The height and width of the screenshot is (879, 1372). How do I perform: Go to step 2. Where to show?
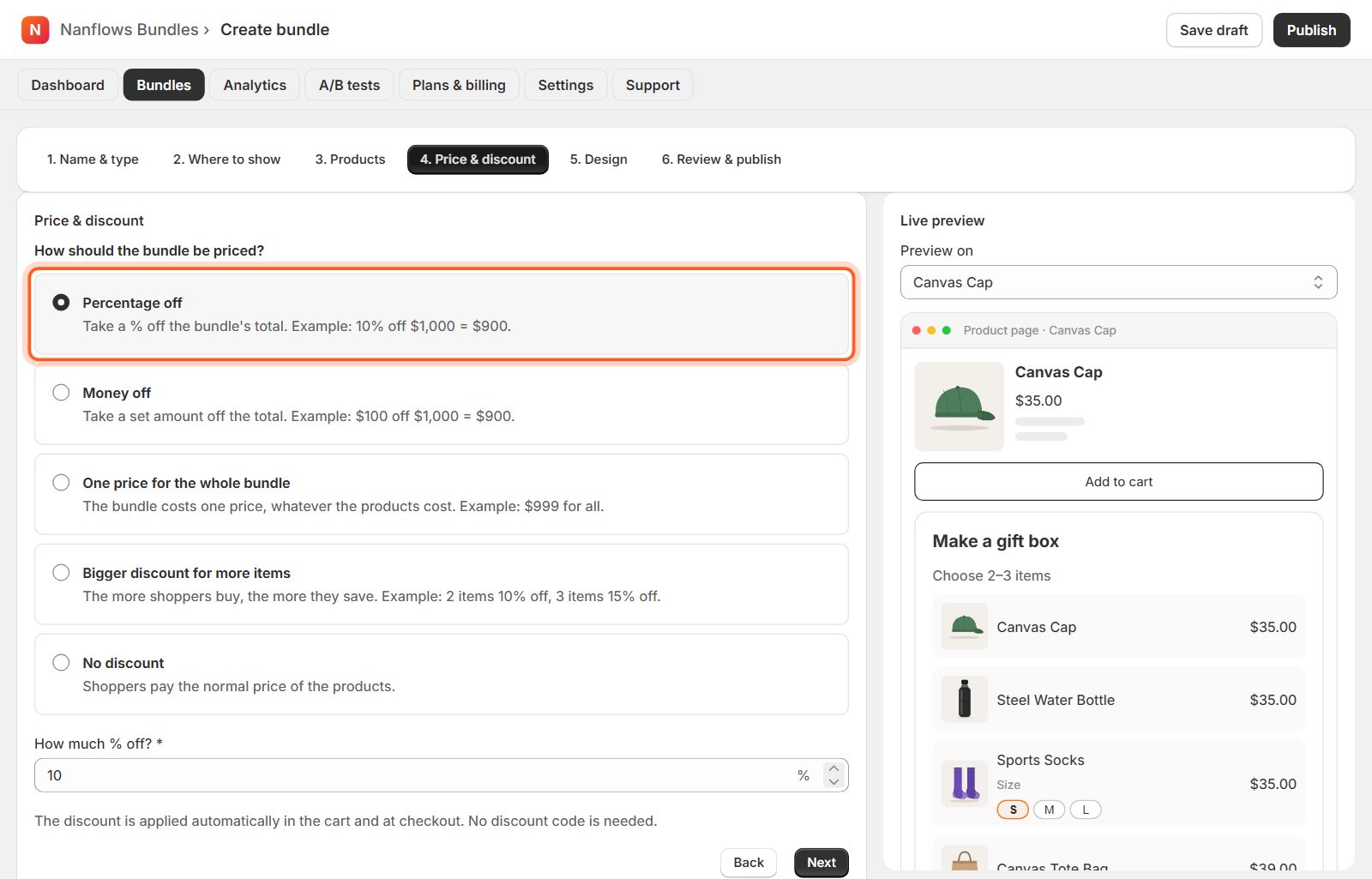coord(226,160)
